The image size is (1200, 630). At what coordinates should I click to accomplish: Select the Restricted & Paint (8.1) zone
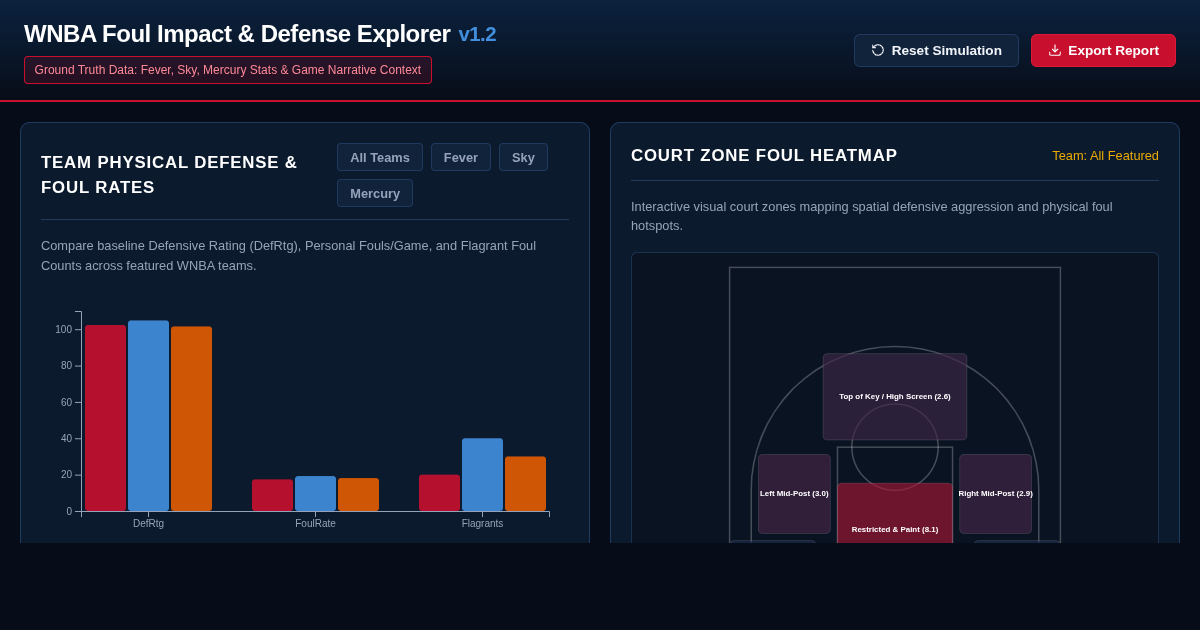pyautogui.click(x=895, y=514)
